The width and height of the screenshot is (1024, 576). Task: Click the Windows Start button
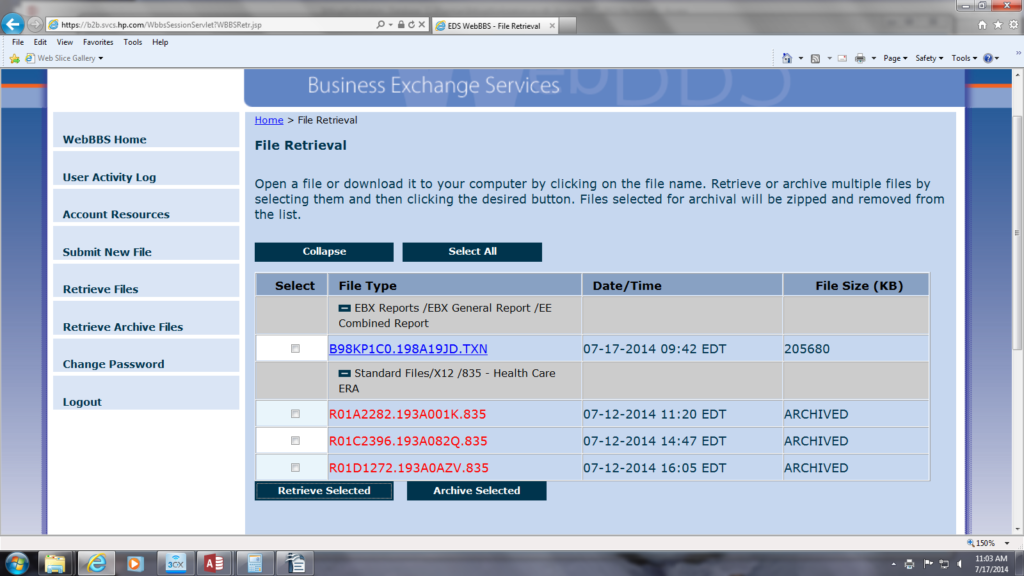coord(16,562)
